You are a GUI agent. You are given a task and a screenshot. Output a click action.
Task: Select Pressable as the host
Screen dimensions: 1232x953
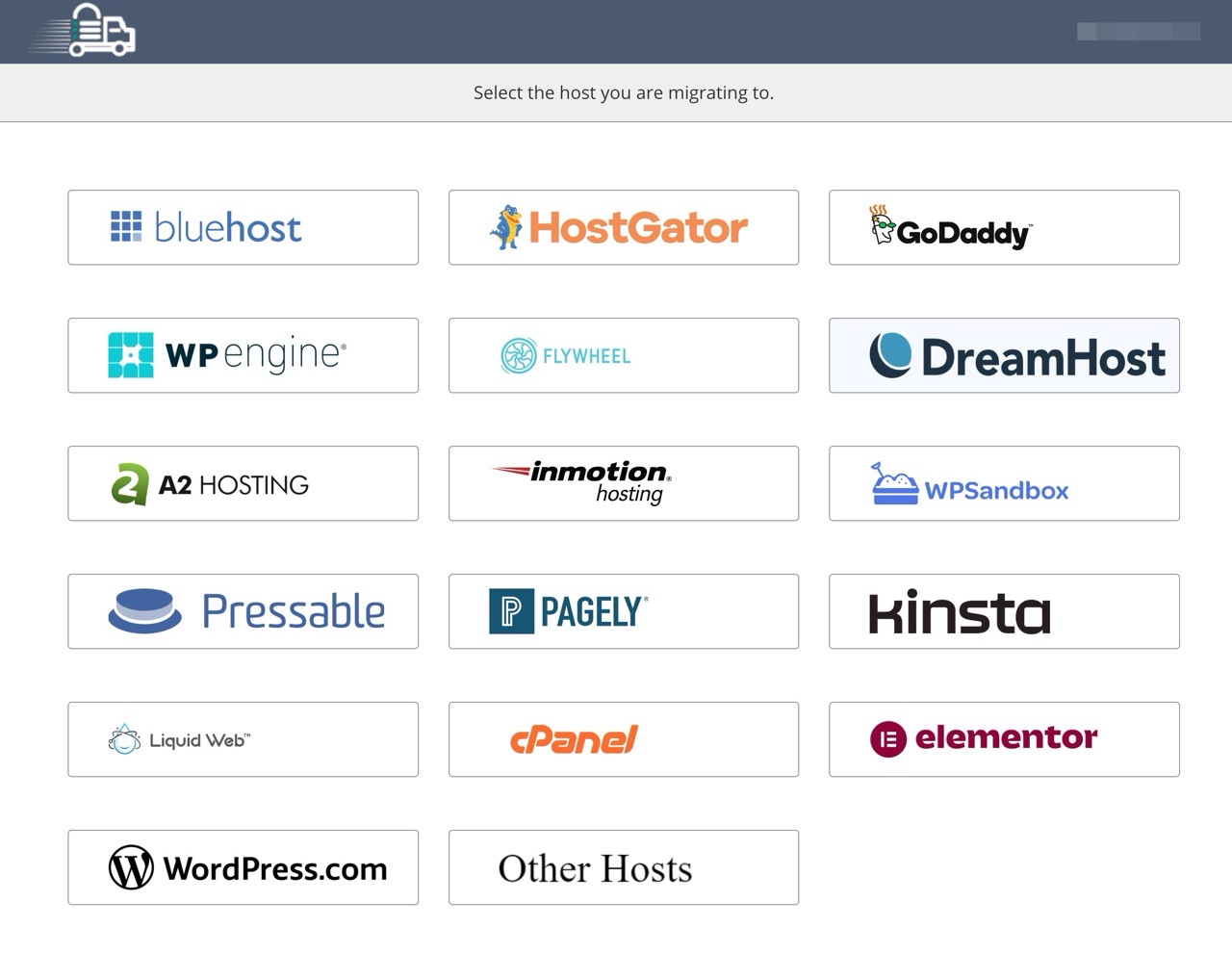[243, 611]
